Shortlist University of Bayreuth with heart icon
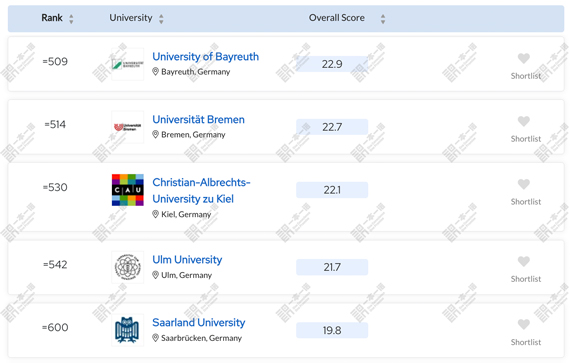 [x=523, y=59]
